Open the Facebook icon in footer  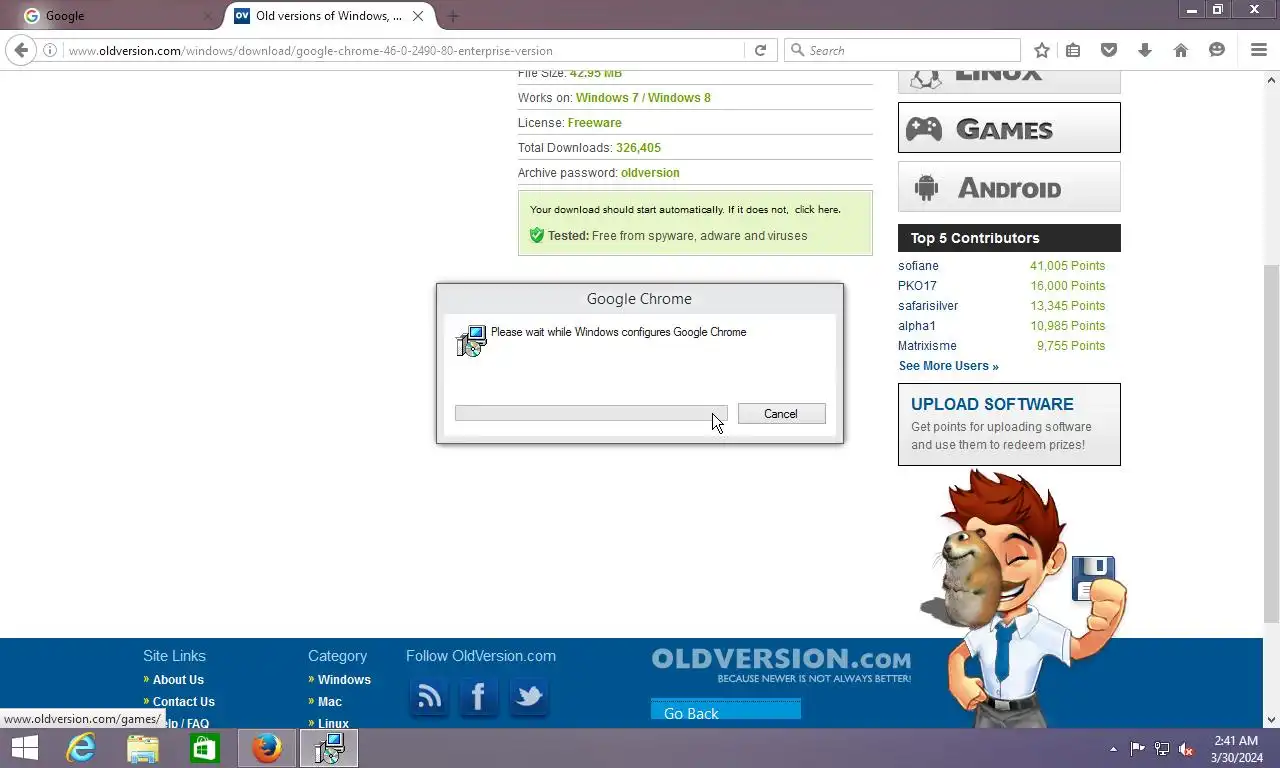click(x=479, y=696)
